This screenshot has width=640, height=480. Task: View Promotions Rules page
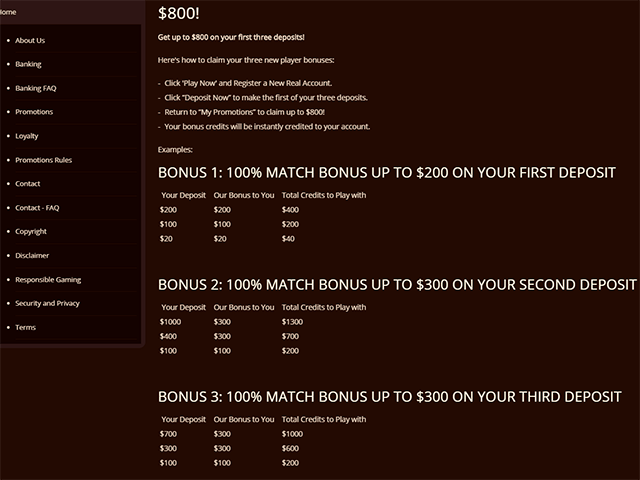coord(43,160)
